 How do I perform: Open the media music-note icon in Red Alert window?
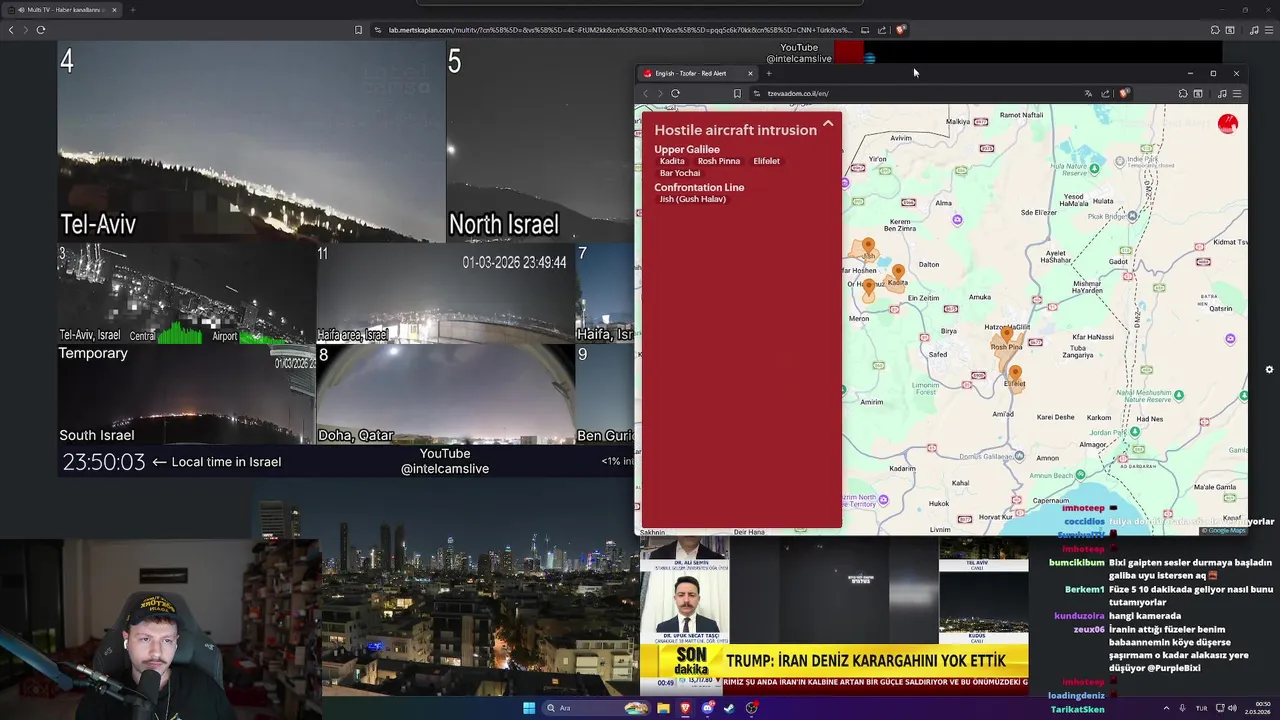pos(1222,93)
